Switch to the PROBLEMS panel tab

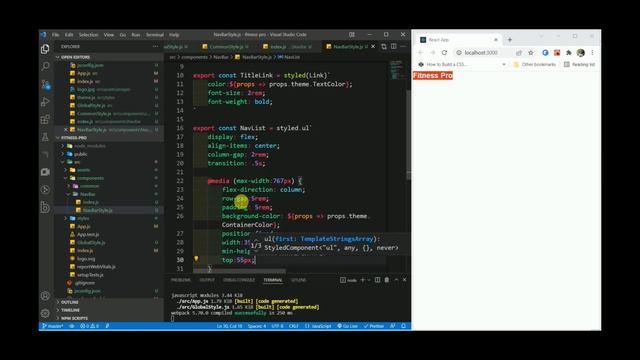180,280
